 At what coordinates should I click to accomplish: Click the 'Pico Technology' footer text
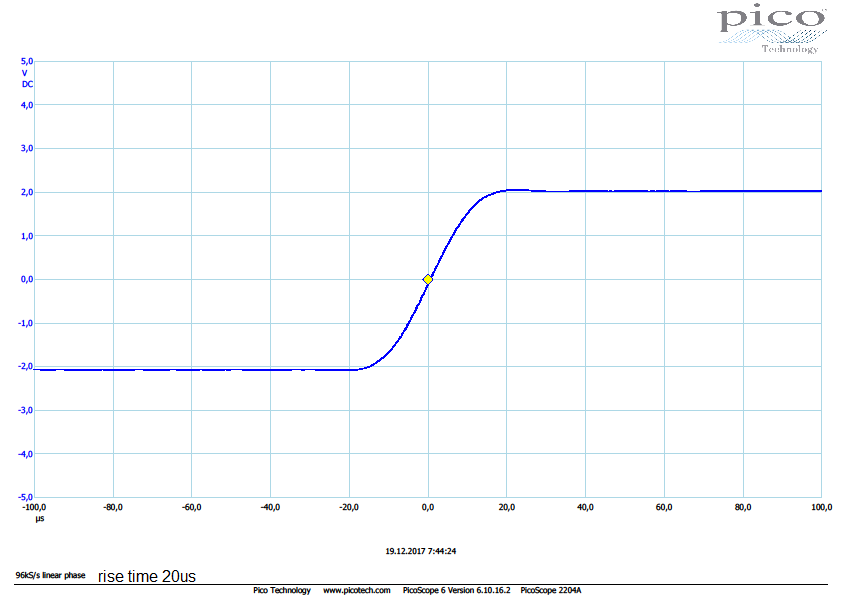[282, 590]
